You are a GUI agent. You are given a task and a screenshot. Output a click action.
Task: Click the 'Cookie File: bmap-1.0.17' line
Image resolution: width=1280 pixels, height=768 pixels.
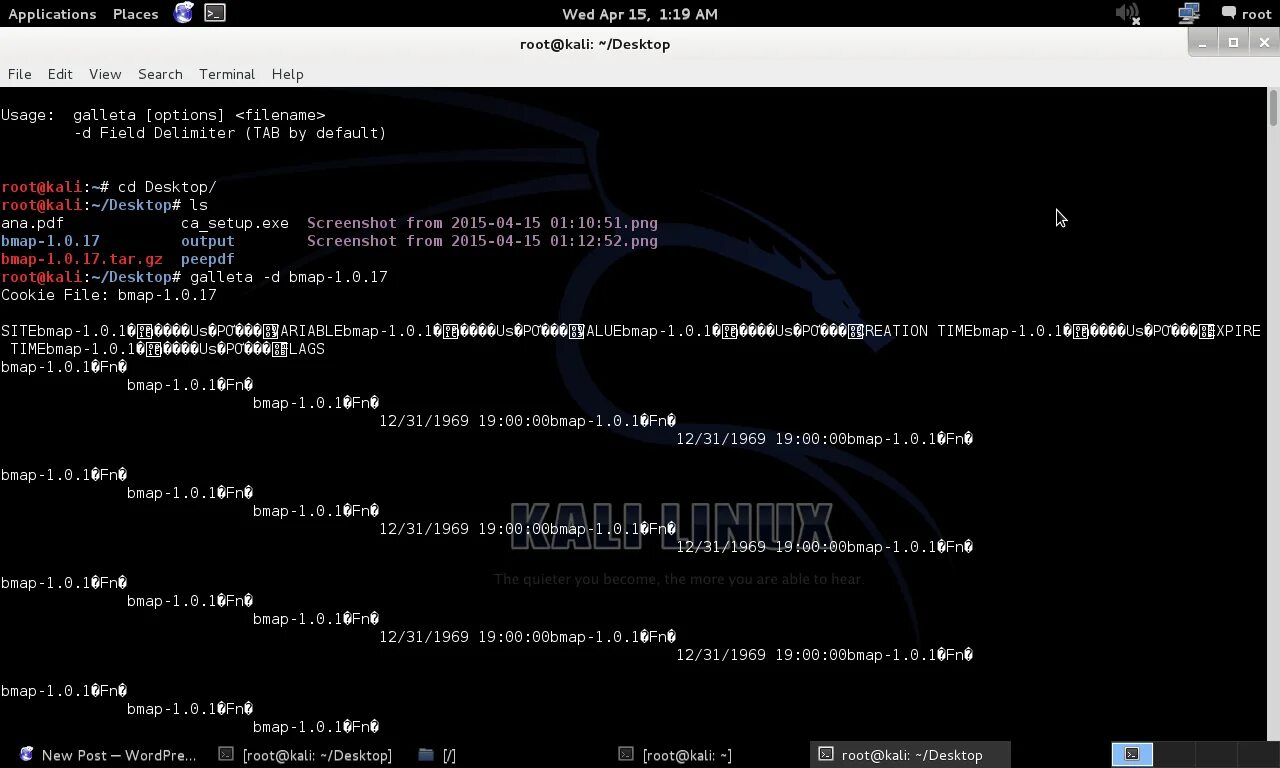pyautogui.click(x=109, y=295)
